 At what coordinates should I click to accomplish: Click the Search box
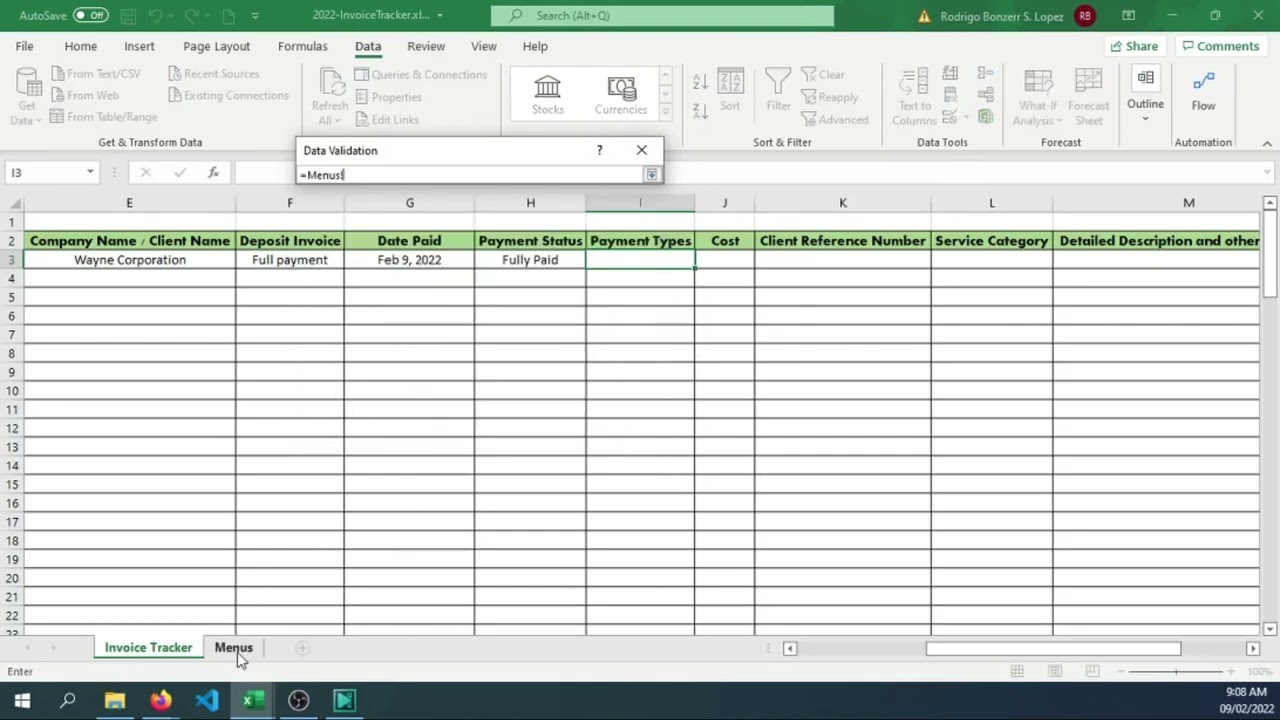point(662,15)
